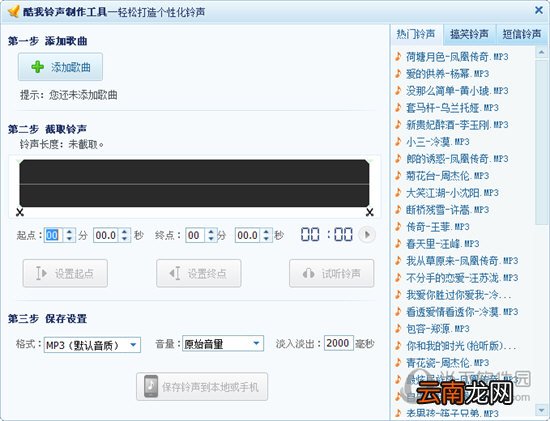The width and height of the screenshot is (550, 421).
Task: Click the 起点 minutes stepper arrows
Action: 69,235
